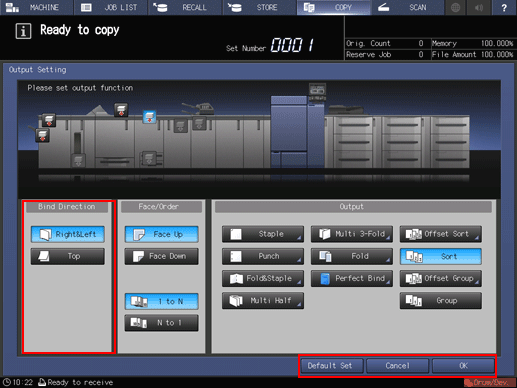The image size is (517, 388).
Task: Click Default Set button
Action: pyautogui.click(x=331, y=366)
